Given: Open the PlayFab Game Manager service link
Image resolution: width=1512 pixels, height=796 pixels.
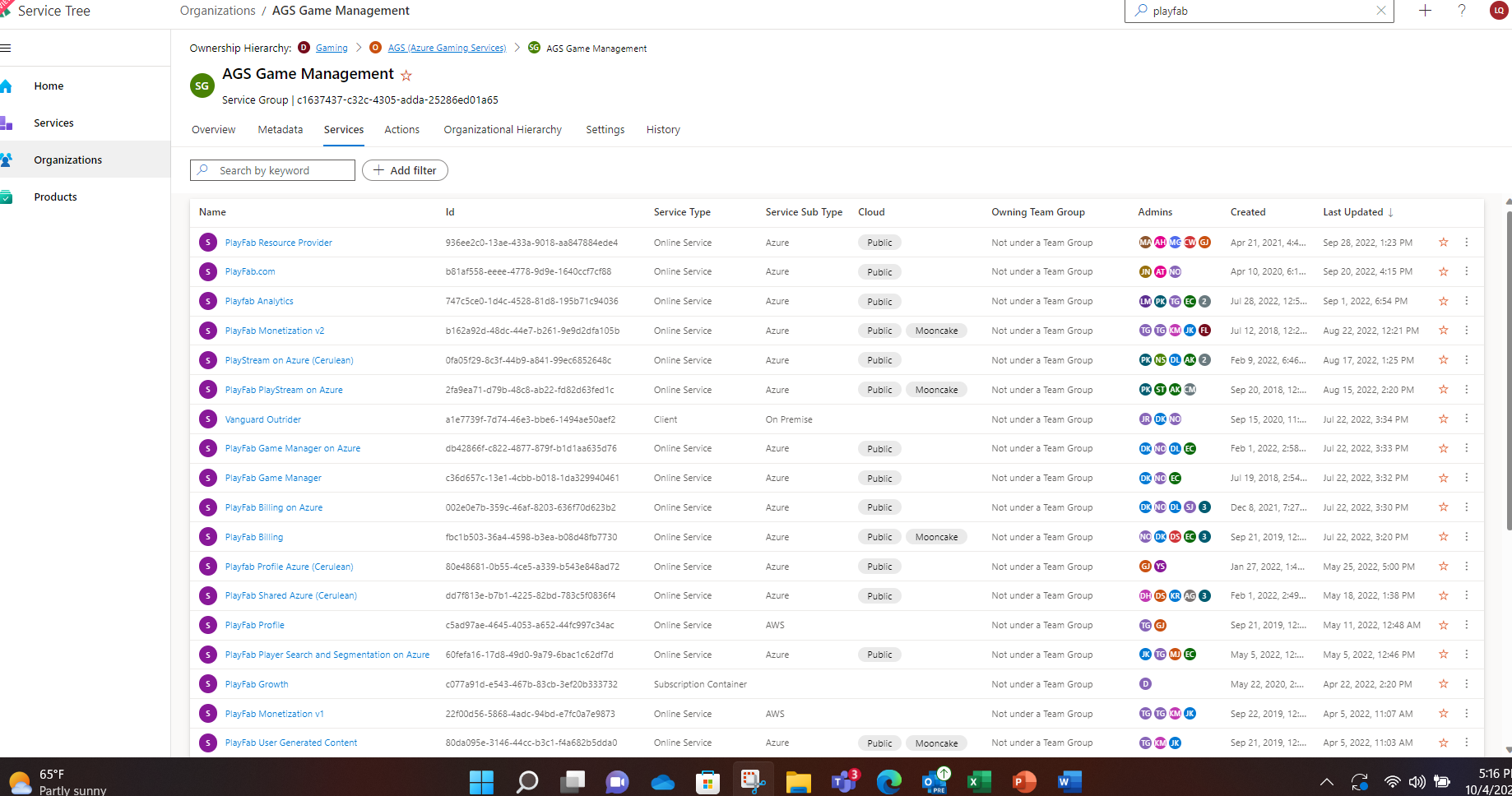Looking at the screenshot, I should coord(272,477).
